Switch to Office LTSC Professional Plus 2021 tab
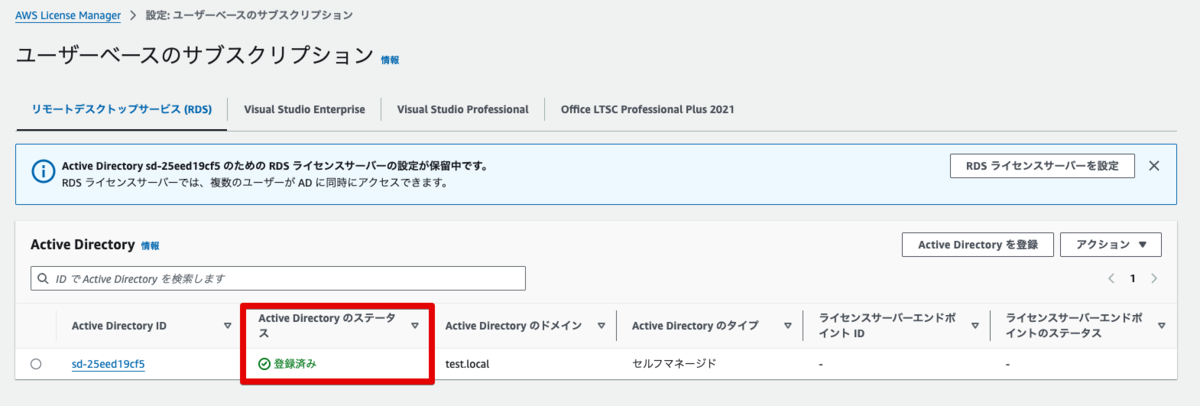1200x406 pixels. [648, 109]
